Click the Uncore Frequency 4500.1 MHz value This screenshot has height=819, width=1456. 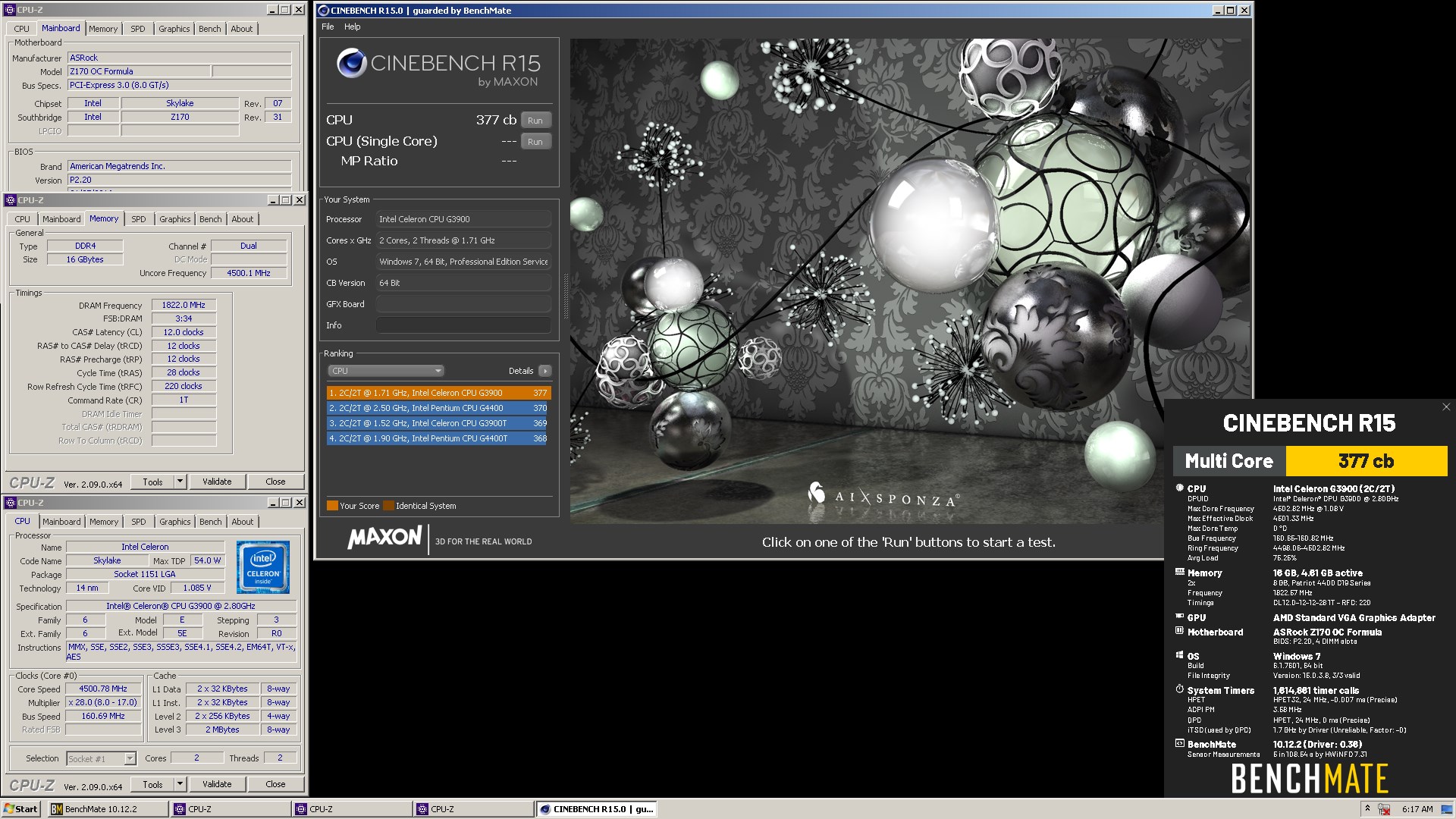[x=249, y=273]
